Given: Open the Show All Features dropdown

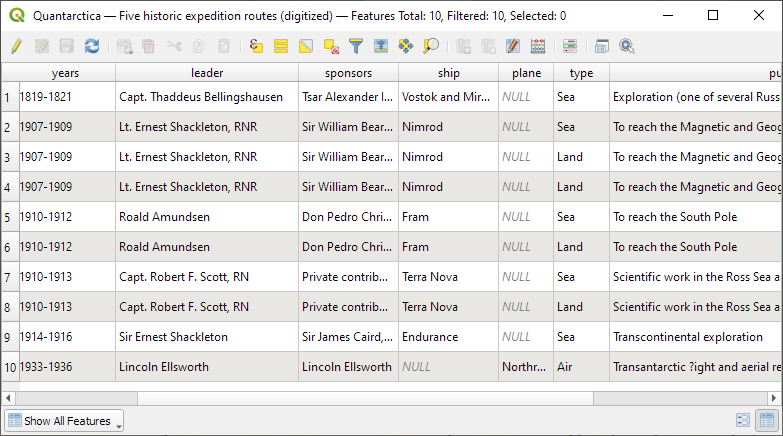Looking at the screenshot, I should [x=64, y=421].
